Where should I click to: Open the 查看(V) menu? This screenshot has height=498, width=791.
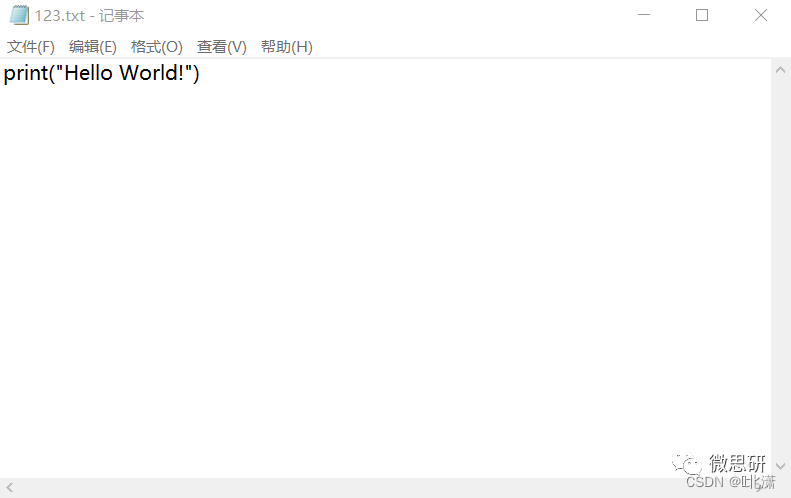tap(221, 47)
